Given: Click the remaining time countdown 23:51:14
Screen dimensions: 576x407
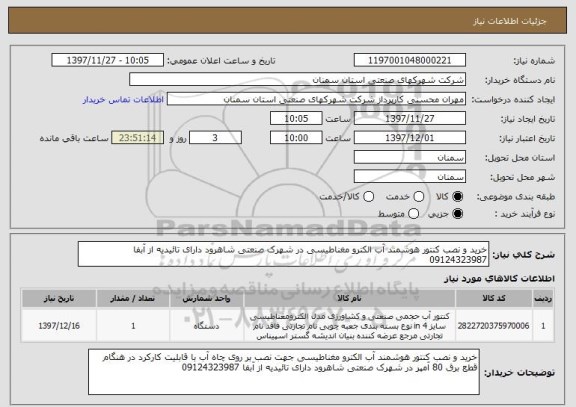Looking at the screenshot, I should point(137,138).
